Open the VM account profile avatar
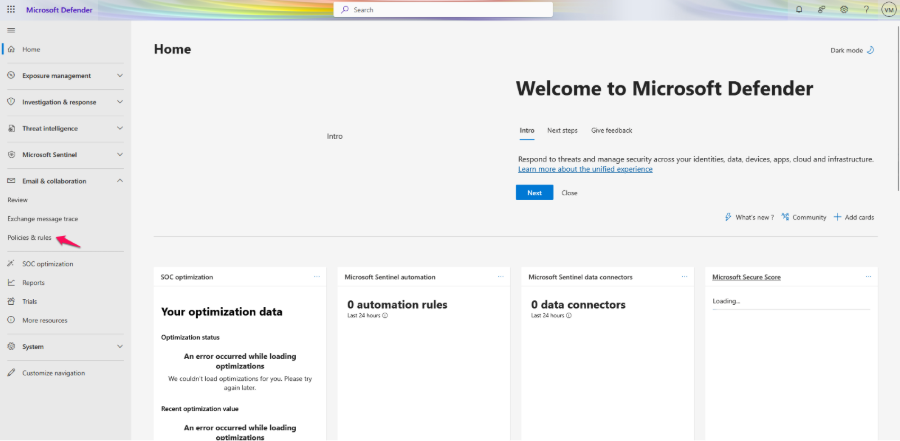This screenshot has width=900, height=441. pos(888,9)
